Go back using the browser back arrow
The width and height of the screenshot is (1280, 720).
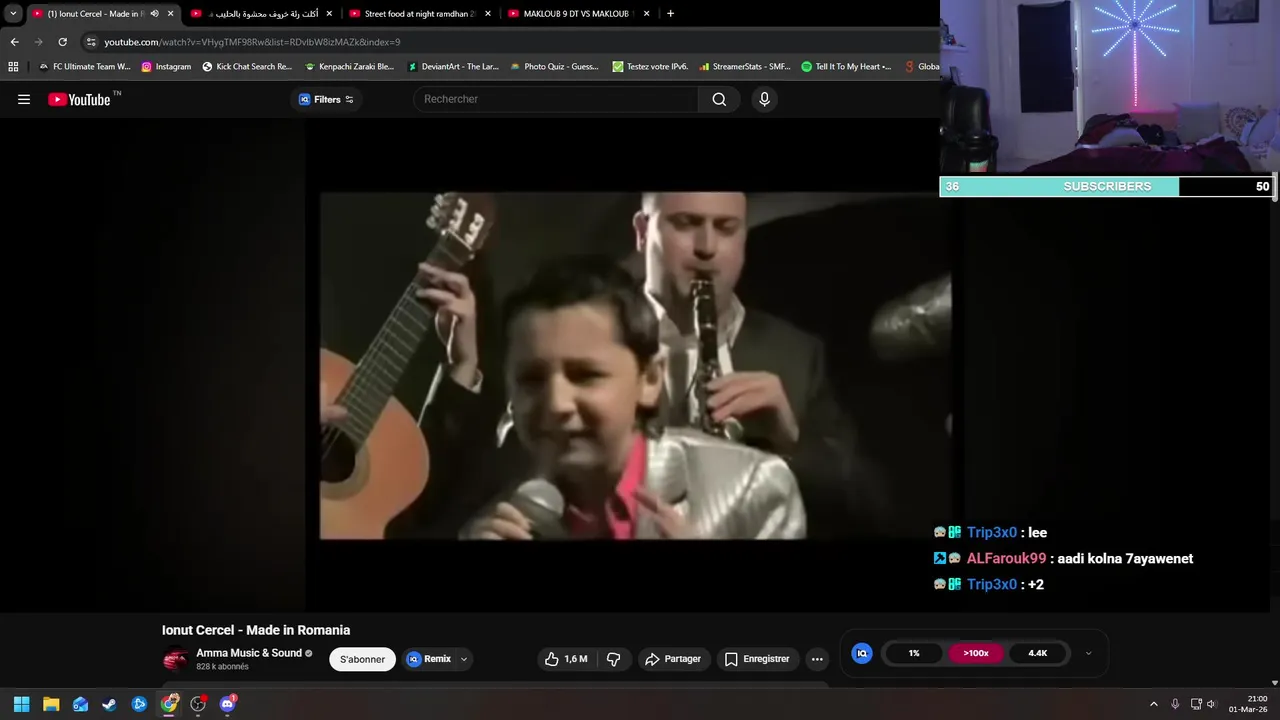pyautogui.click(x=14, y=42)
